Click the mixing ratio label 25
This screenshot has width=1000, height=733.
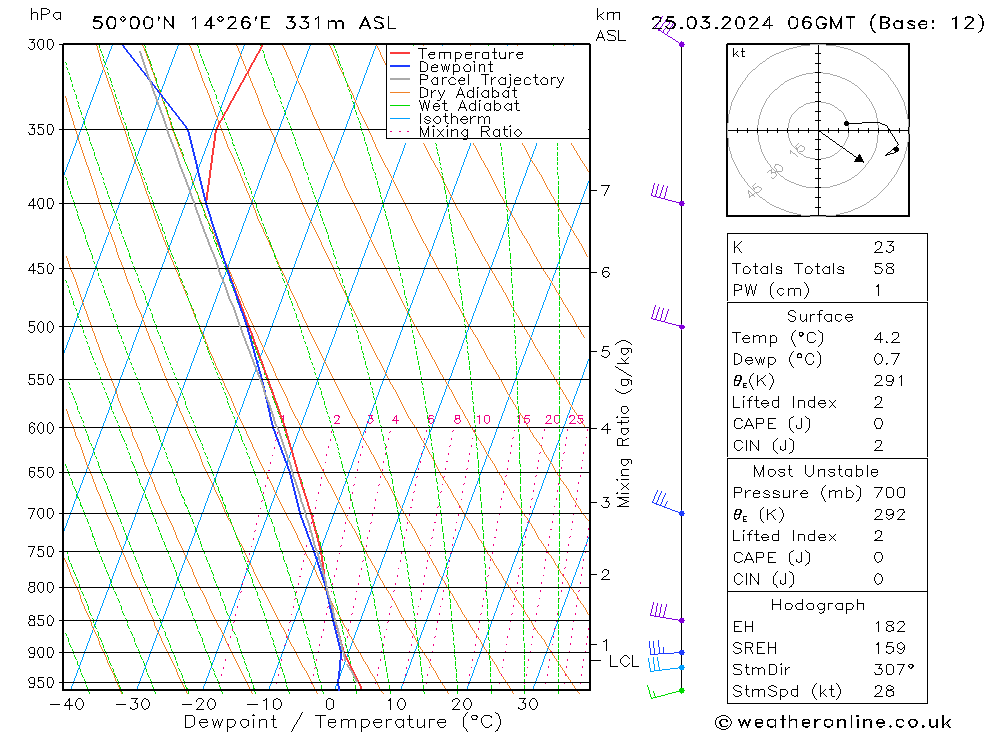point(576,420)
